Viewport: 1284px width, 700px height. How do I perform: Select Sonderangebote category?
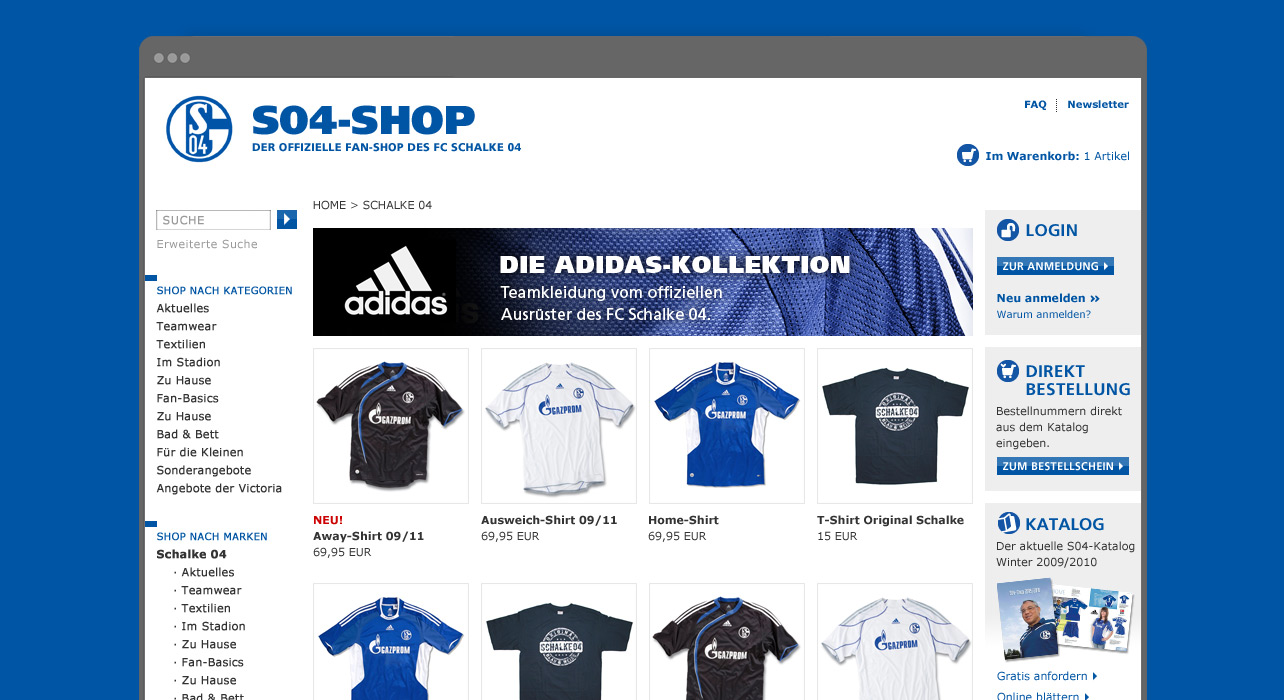point(204,470)
